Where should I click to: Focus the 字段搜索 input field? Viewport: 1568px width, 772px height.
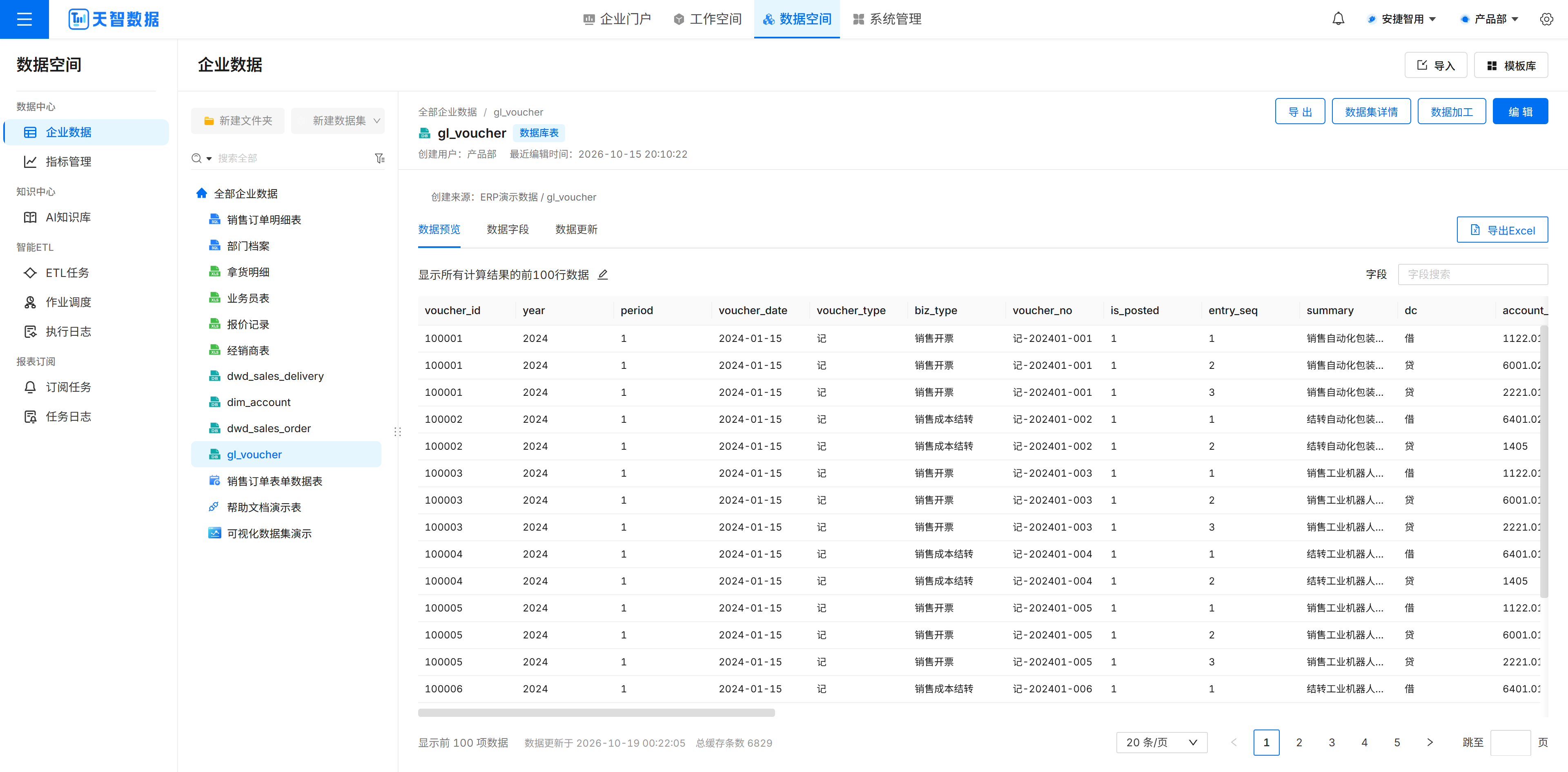(1472, 274)
